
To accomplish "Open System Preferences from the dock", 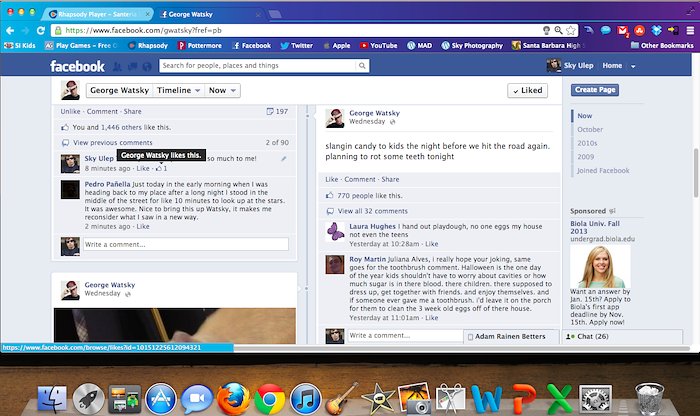I will (595, 399).
